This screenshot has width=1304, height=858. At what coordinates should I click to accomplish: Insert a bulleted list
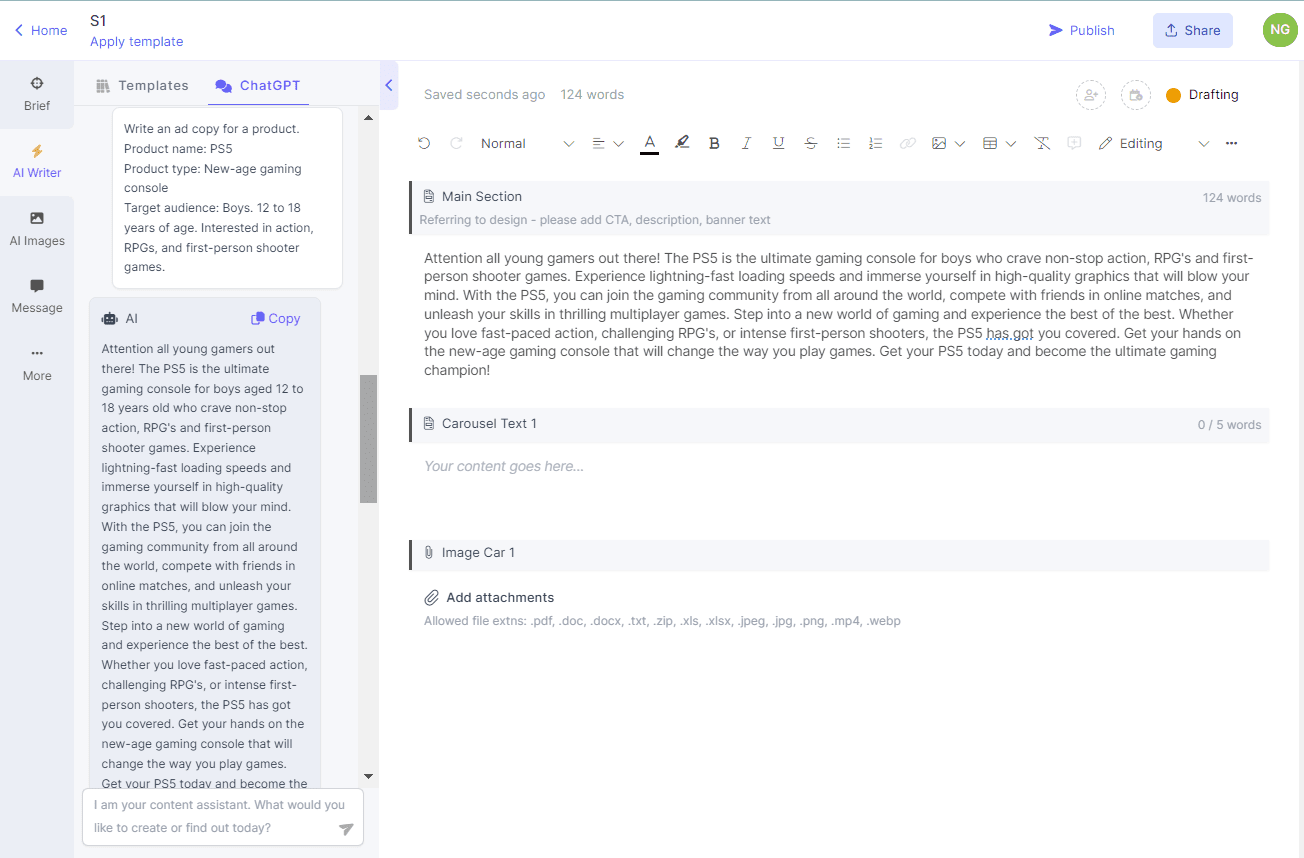pyautogui.click(x=843, y=143)
